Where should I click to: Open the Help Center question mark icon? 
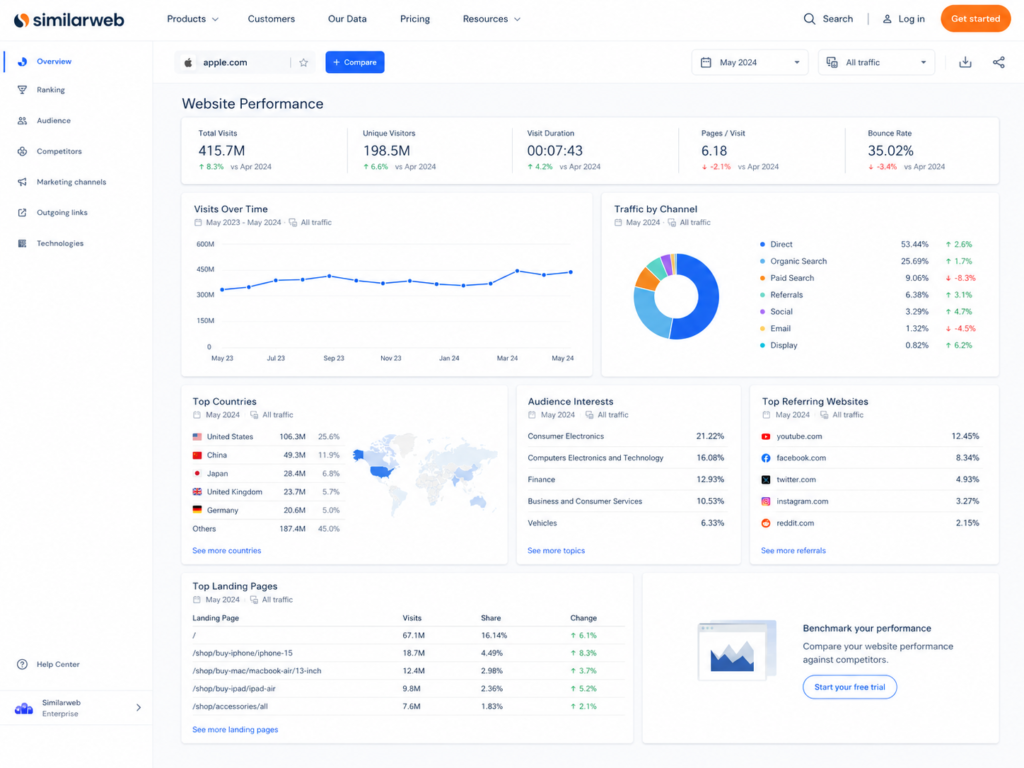click(x=22, y=664)
